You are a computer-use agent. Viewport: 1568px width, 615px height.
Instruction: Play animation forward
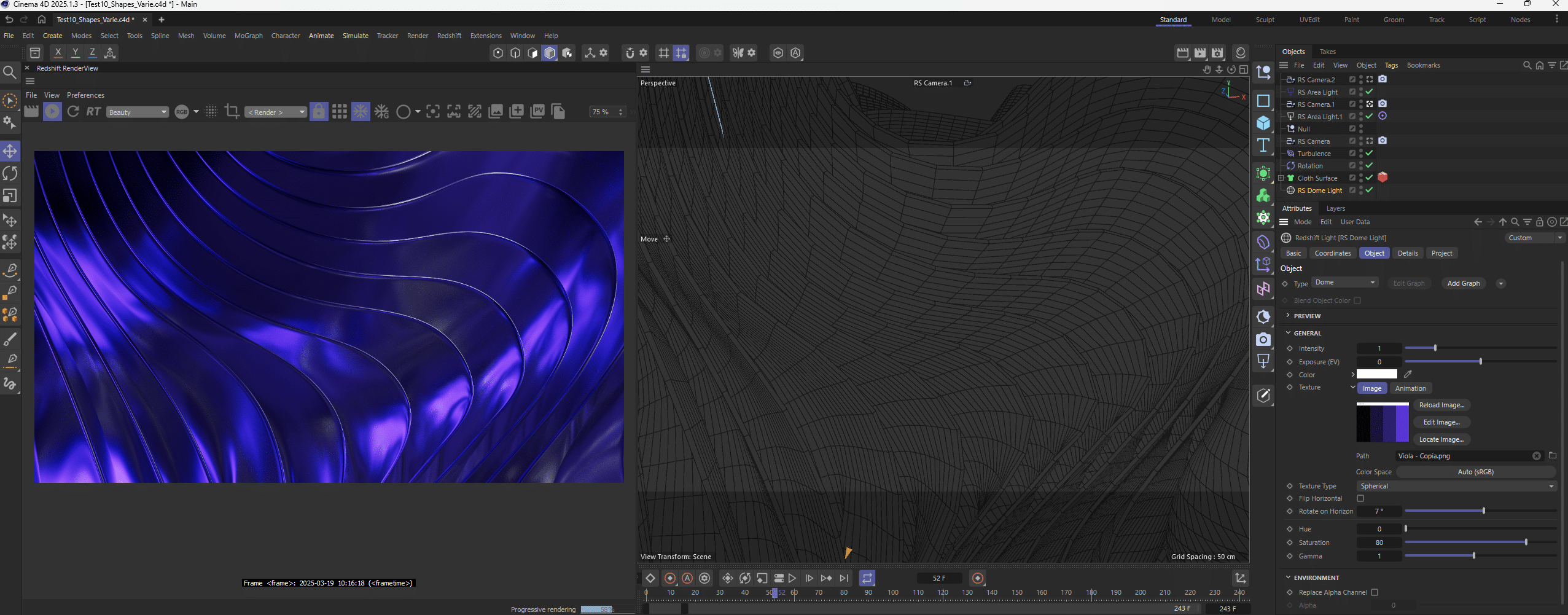792,578
